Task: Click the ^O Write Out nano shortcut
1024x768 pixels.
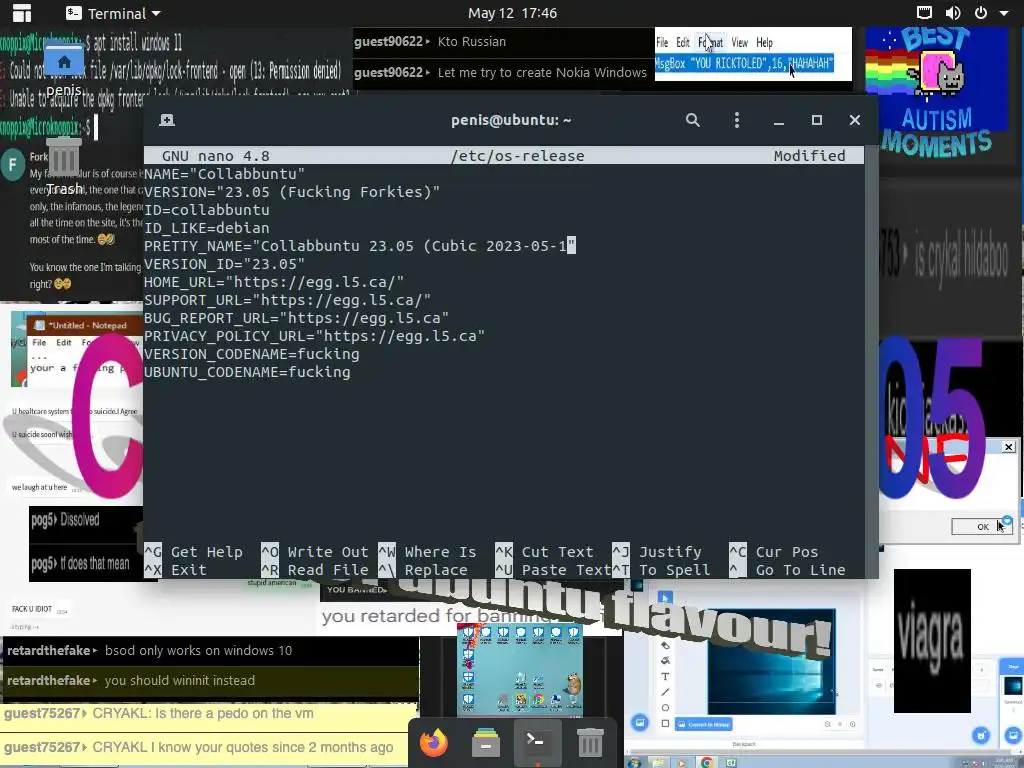Action: point(315,552)
